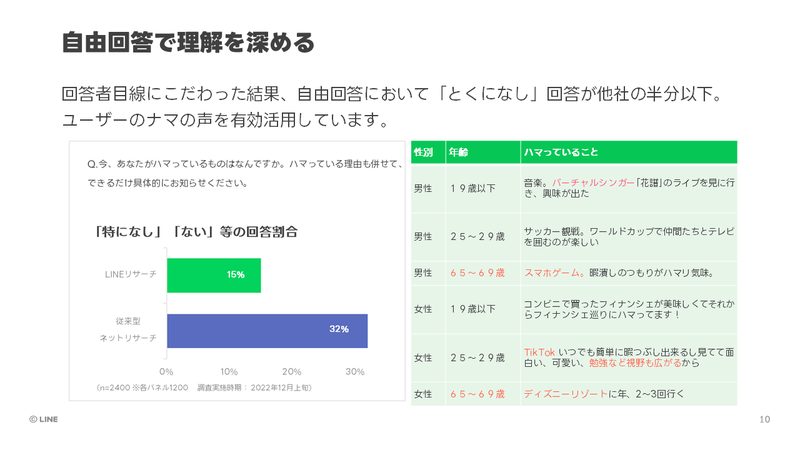
Task: Click the LINE logo in the footer
Action: pos(43,420)
